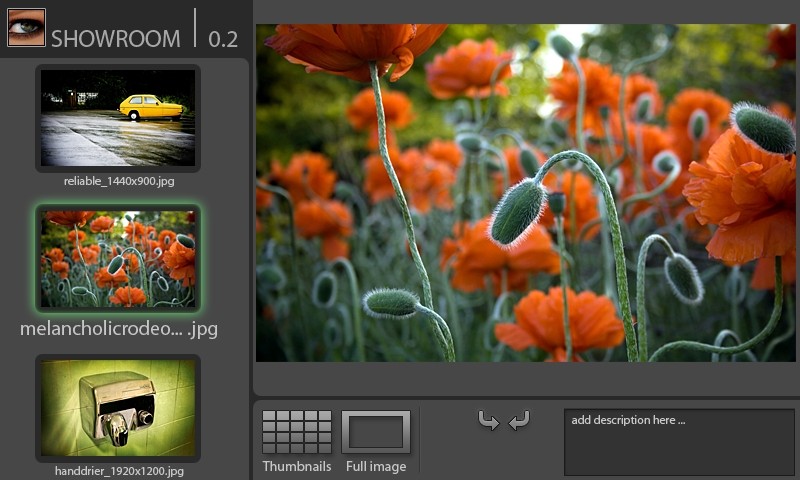800x480 pixels.
Task: Click the eye logo icon
Action: (27, 28)
